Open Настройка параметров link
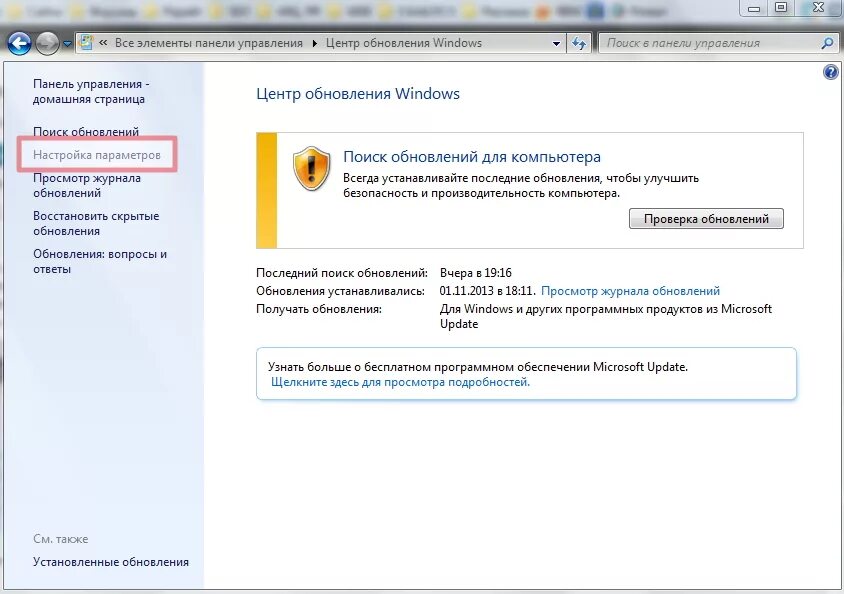This screenshot has height=594, width=844. [x=97, y=155]
